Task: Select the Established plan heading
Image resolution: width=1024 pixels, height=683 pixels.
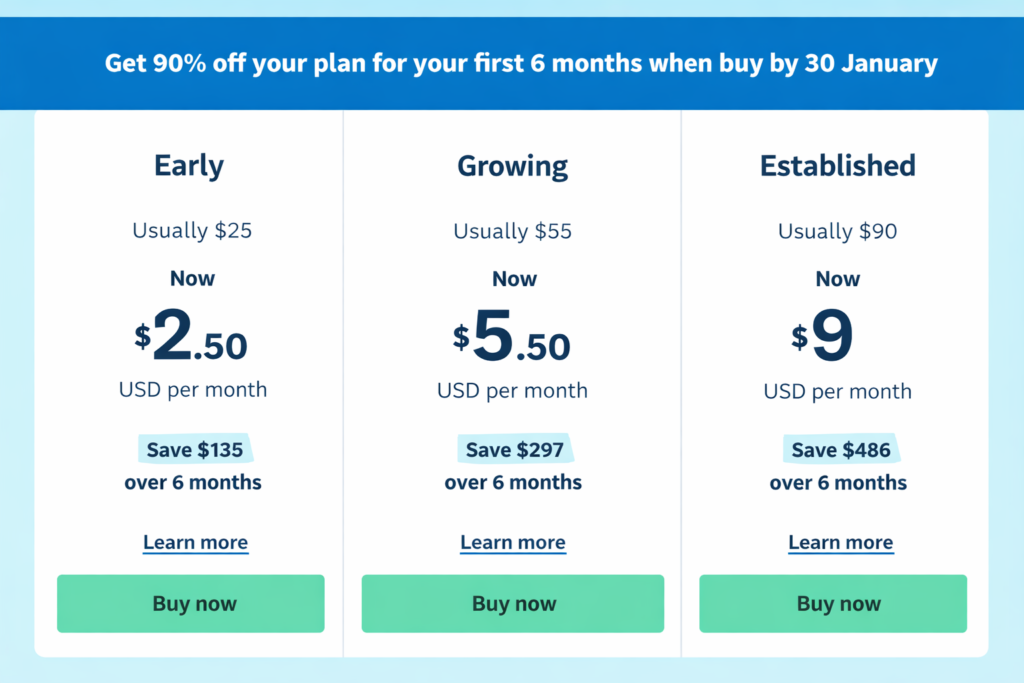Action: coord(837,166)
